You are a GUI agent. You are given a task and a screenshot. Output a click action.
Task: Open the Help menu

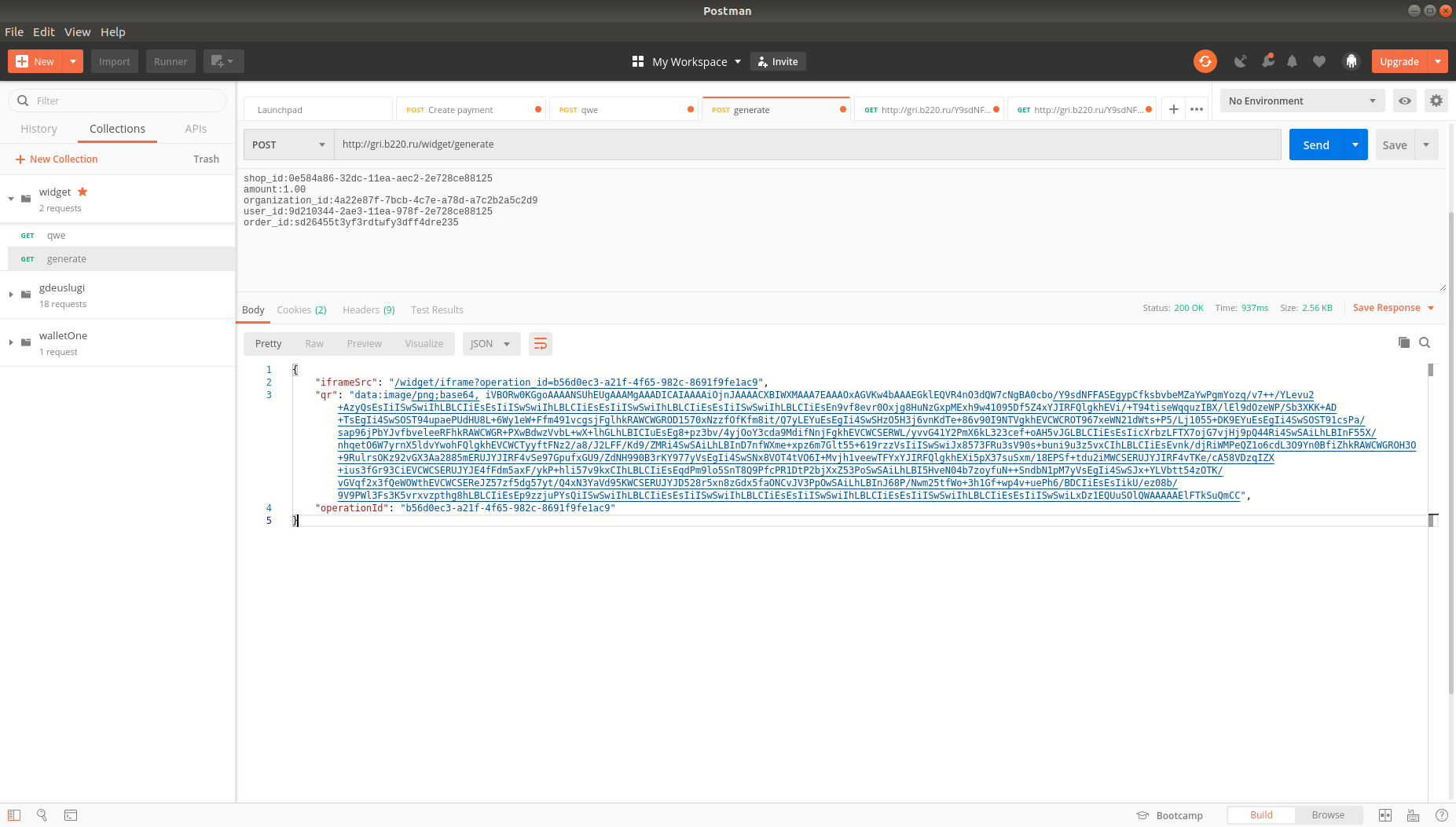click(113, 32)
